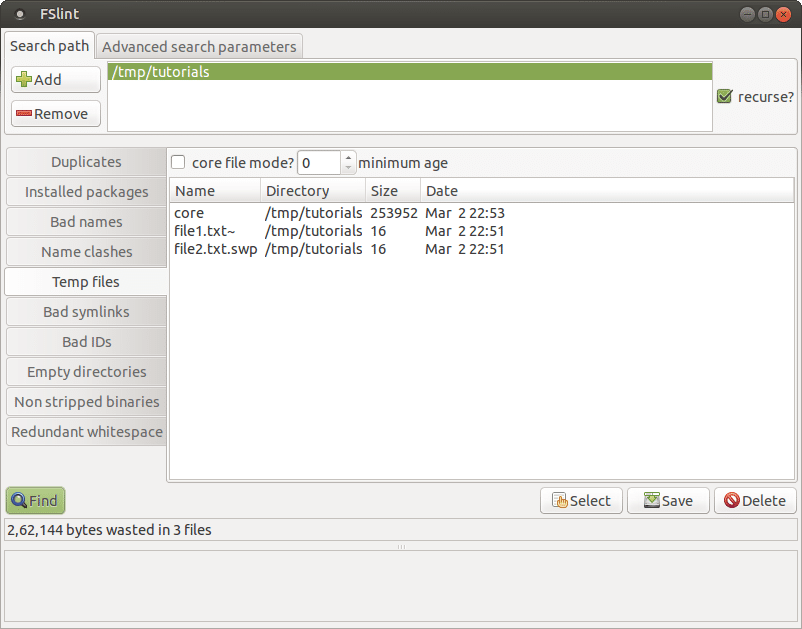Open Bad names section

click(86, 222)
